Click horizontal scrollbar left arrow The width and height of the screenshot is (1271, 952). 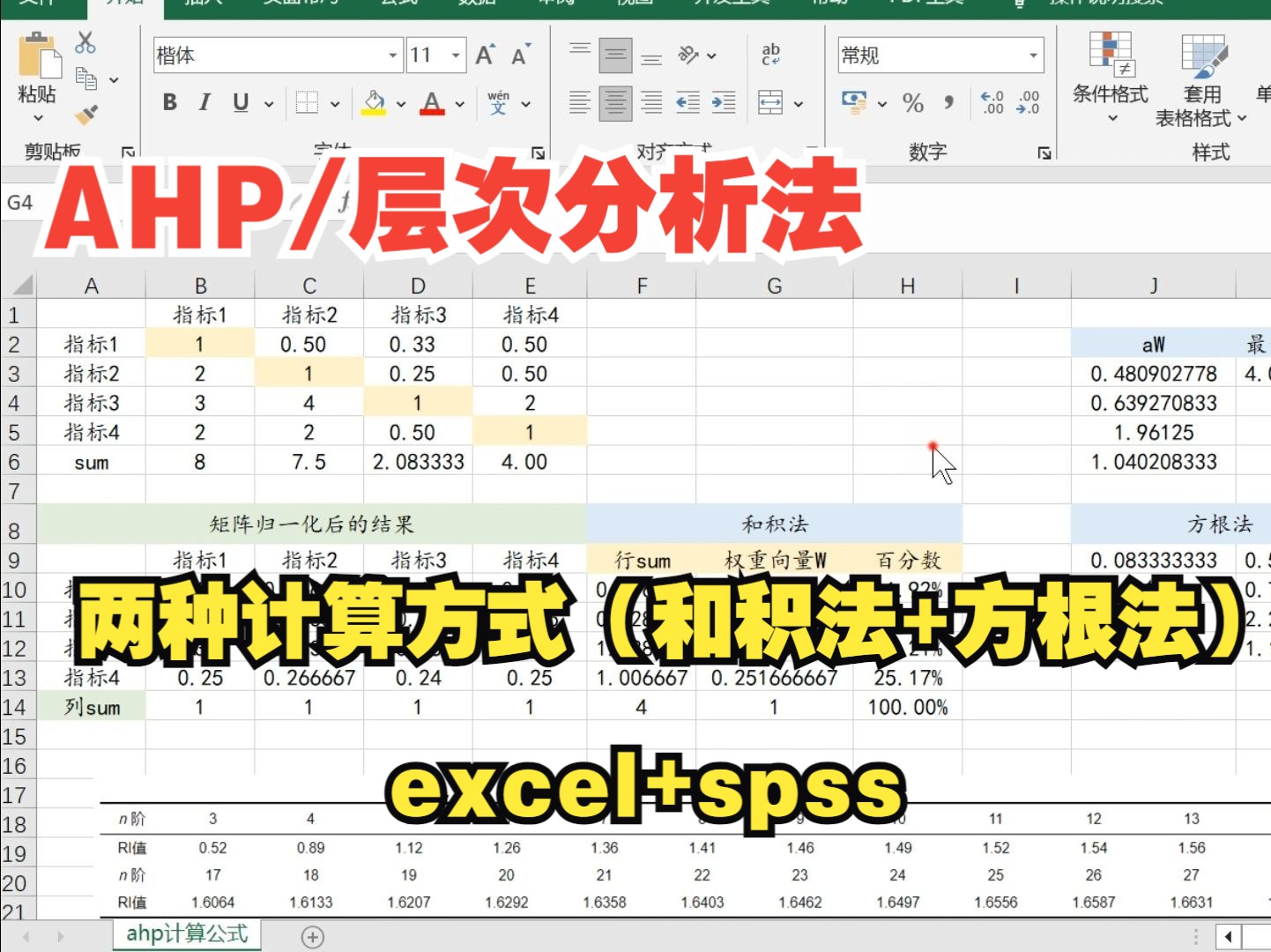point(1227,937)
